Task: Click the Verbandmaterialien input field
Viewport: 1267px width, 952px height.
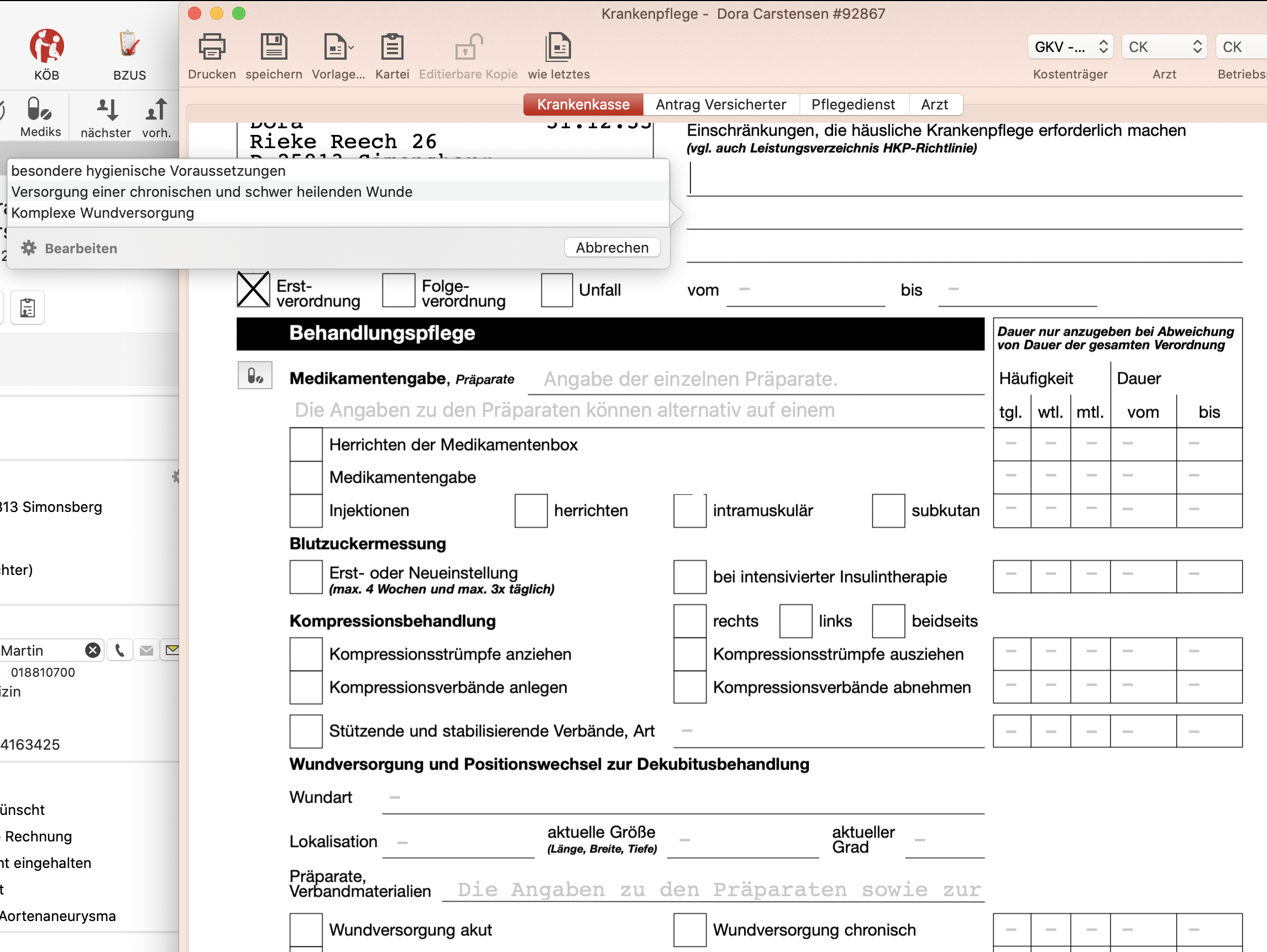Action: [x=713, y=889]
